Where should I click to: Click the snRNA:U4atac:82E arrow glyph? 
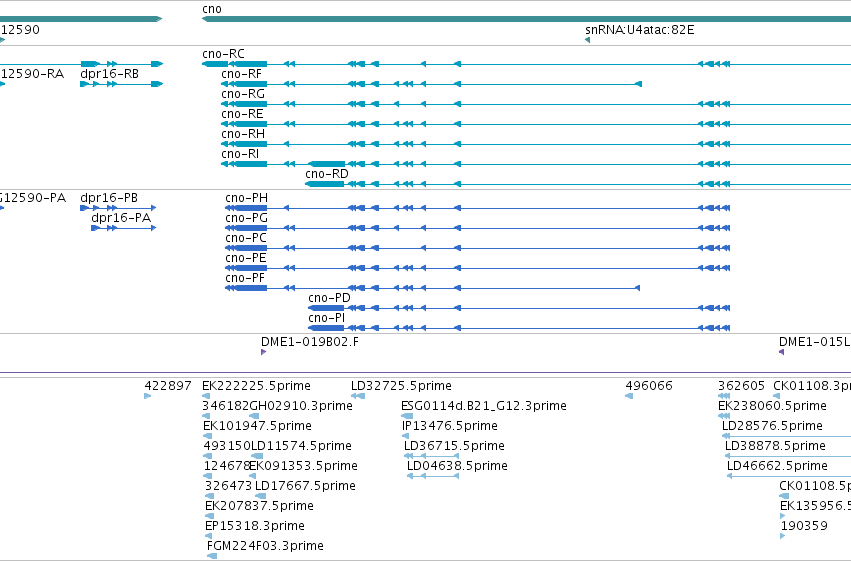tap(587, 40)
